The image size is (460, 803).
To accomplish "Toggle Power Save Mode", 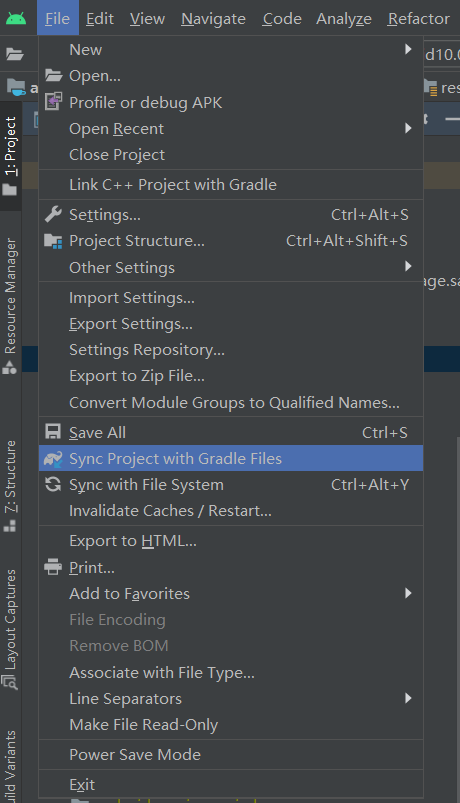I will [231, 754].
